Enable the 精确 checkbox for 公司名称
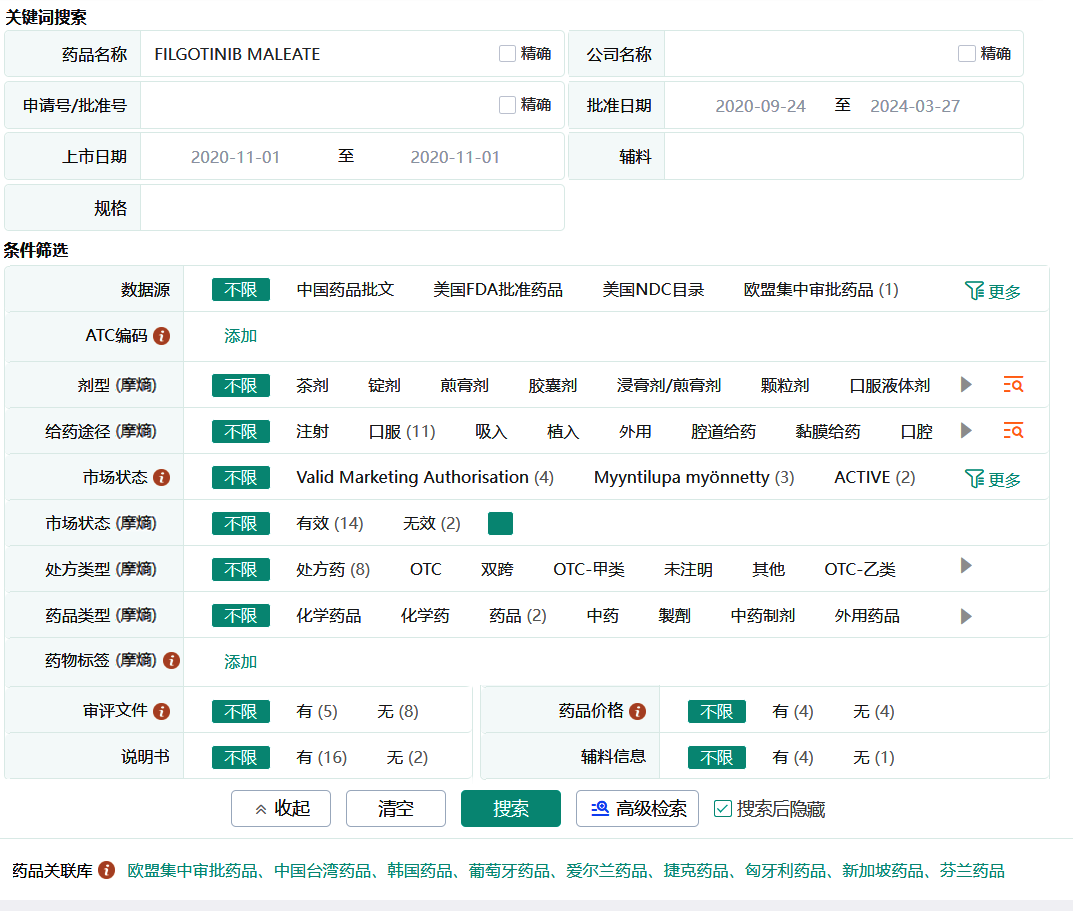The image size is (1073, 911). tap(967, 54)
